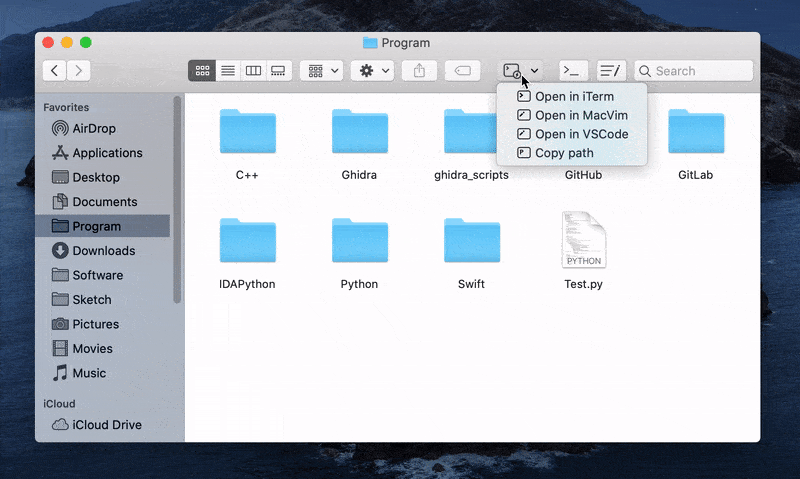800x479 pixels.
Task: Switch to gallery view mode
Action: click(x=278, y=71)
